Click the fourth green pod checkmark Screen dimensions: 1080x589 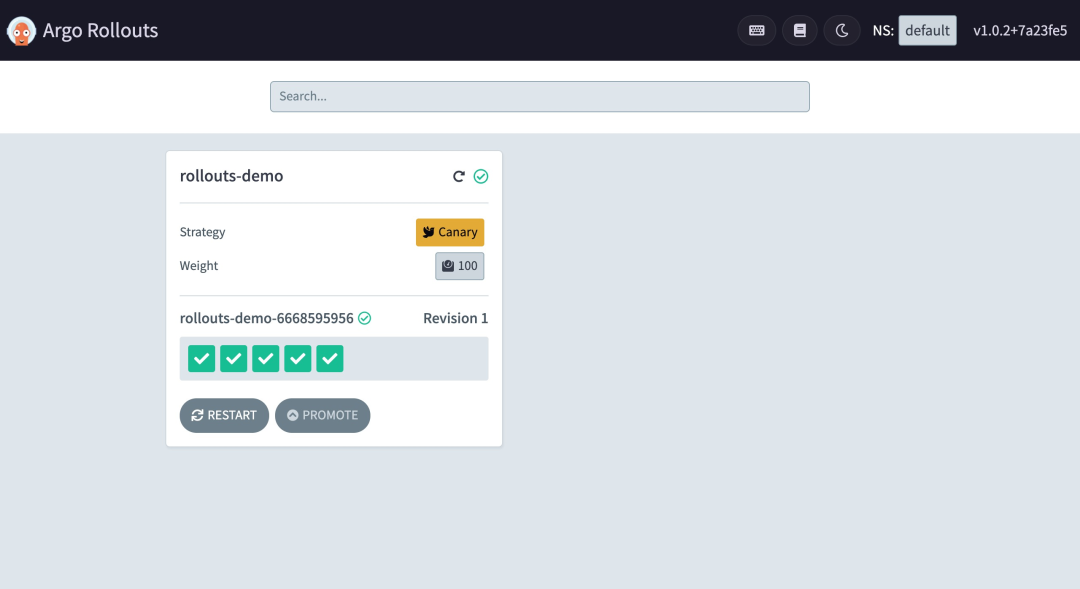click(298, 358)
